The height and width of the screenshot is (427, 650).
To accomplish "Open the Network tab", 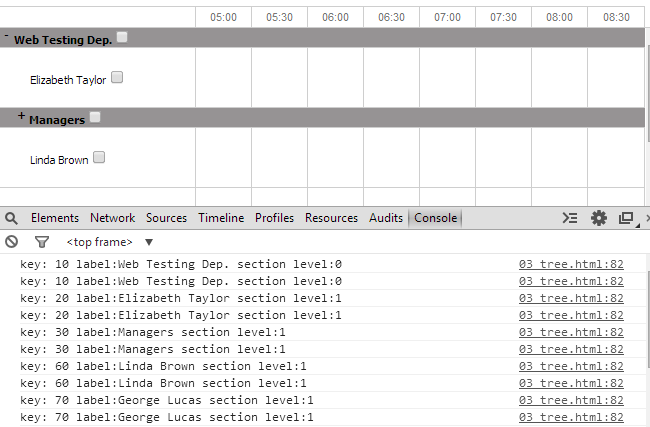I will [x=113, y=218].
